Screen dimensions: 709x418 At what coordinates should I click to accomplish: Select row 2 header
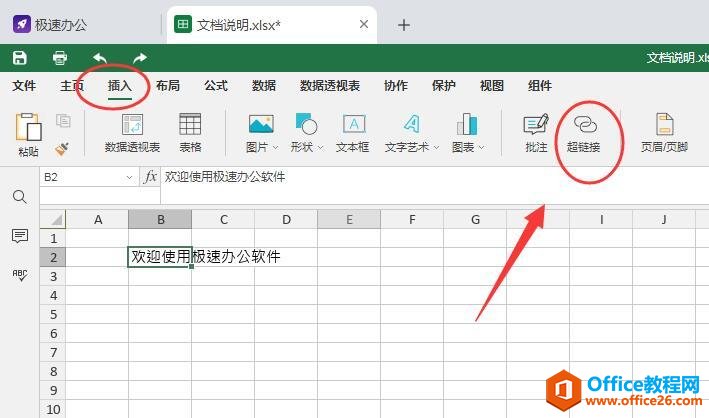coord(53,257)
